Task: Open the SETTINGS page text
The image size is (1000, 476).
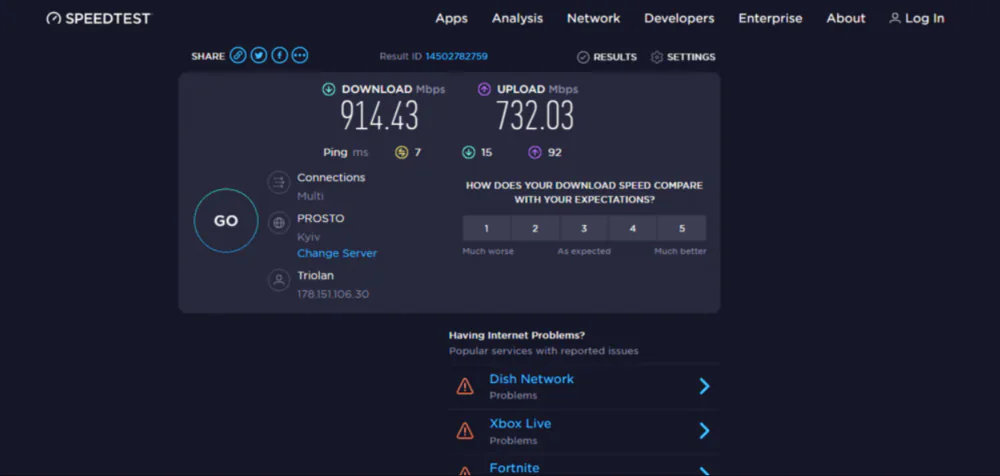Action: coord(691,57)
